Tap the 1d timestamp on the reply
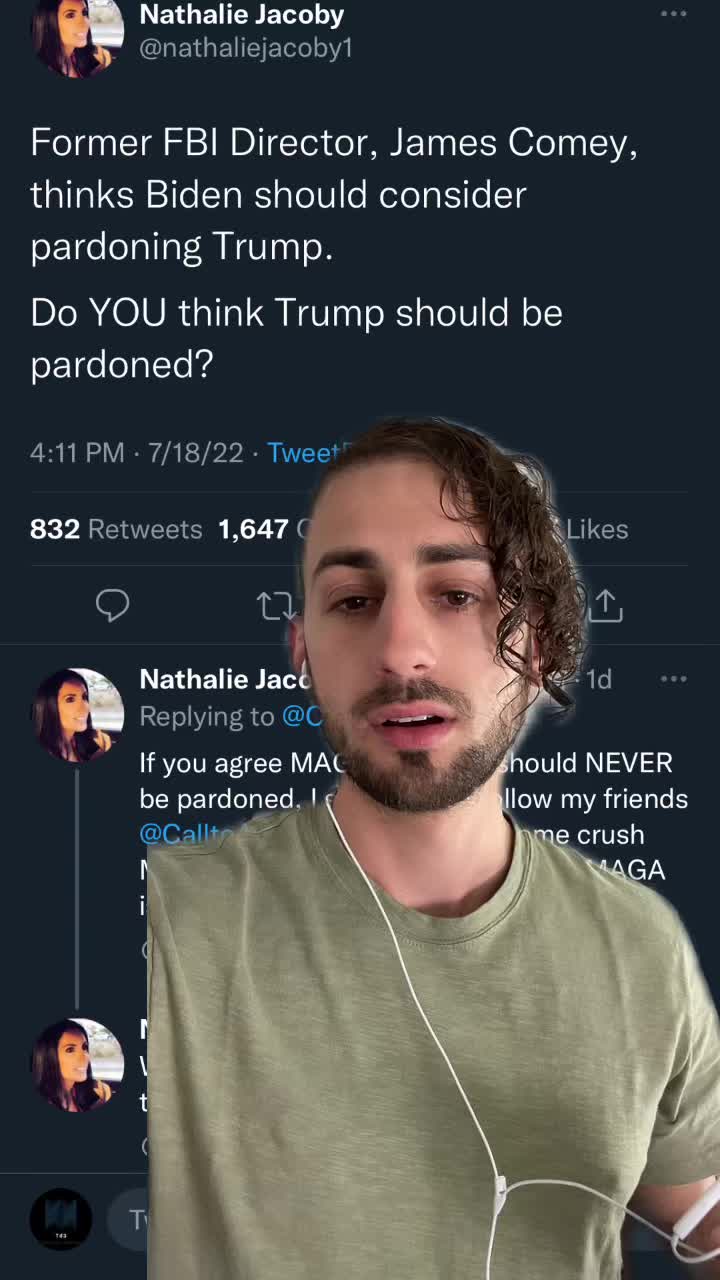Screen dimensions: 720x1280 coord(598,680)
